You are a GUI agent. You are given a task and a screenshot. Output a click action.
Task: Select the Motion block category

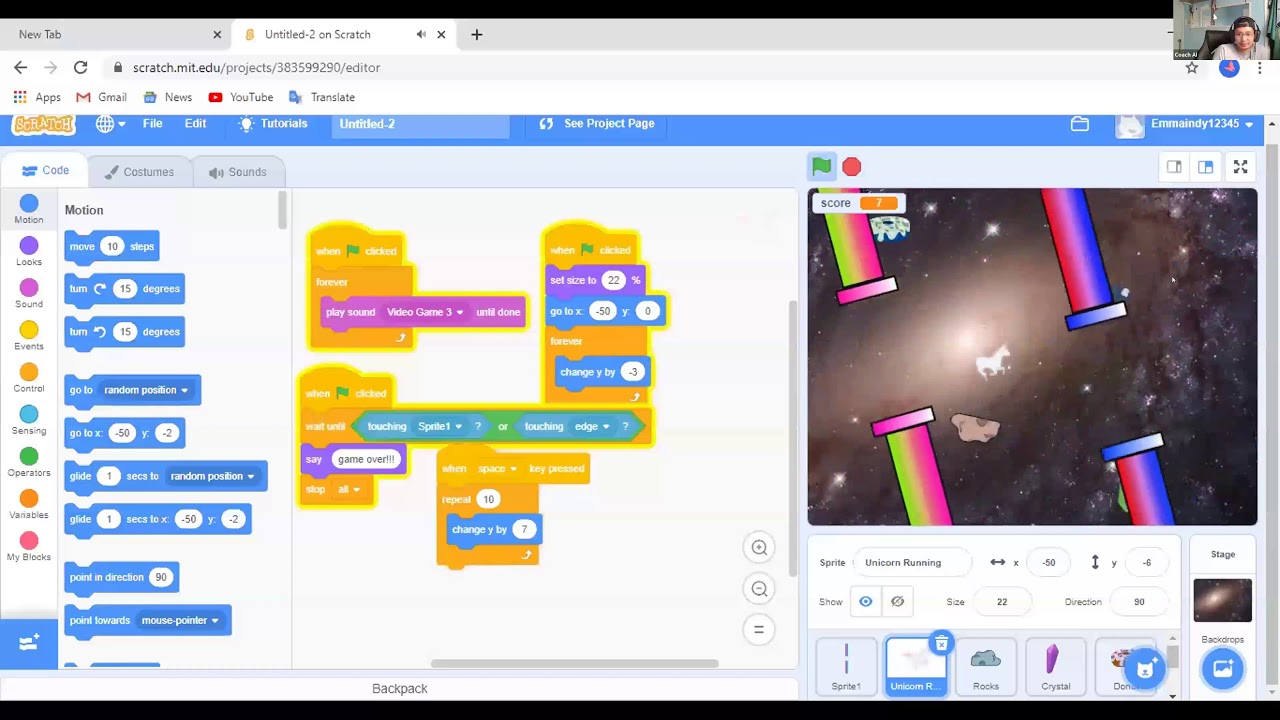click(x=29, y=210)
